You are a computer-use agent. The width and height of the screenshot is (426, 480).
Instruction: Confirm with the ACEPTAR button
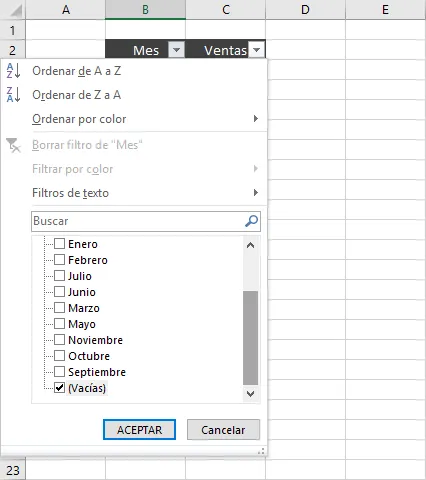pyautogui.click(x=139, y=430)
